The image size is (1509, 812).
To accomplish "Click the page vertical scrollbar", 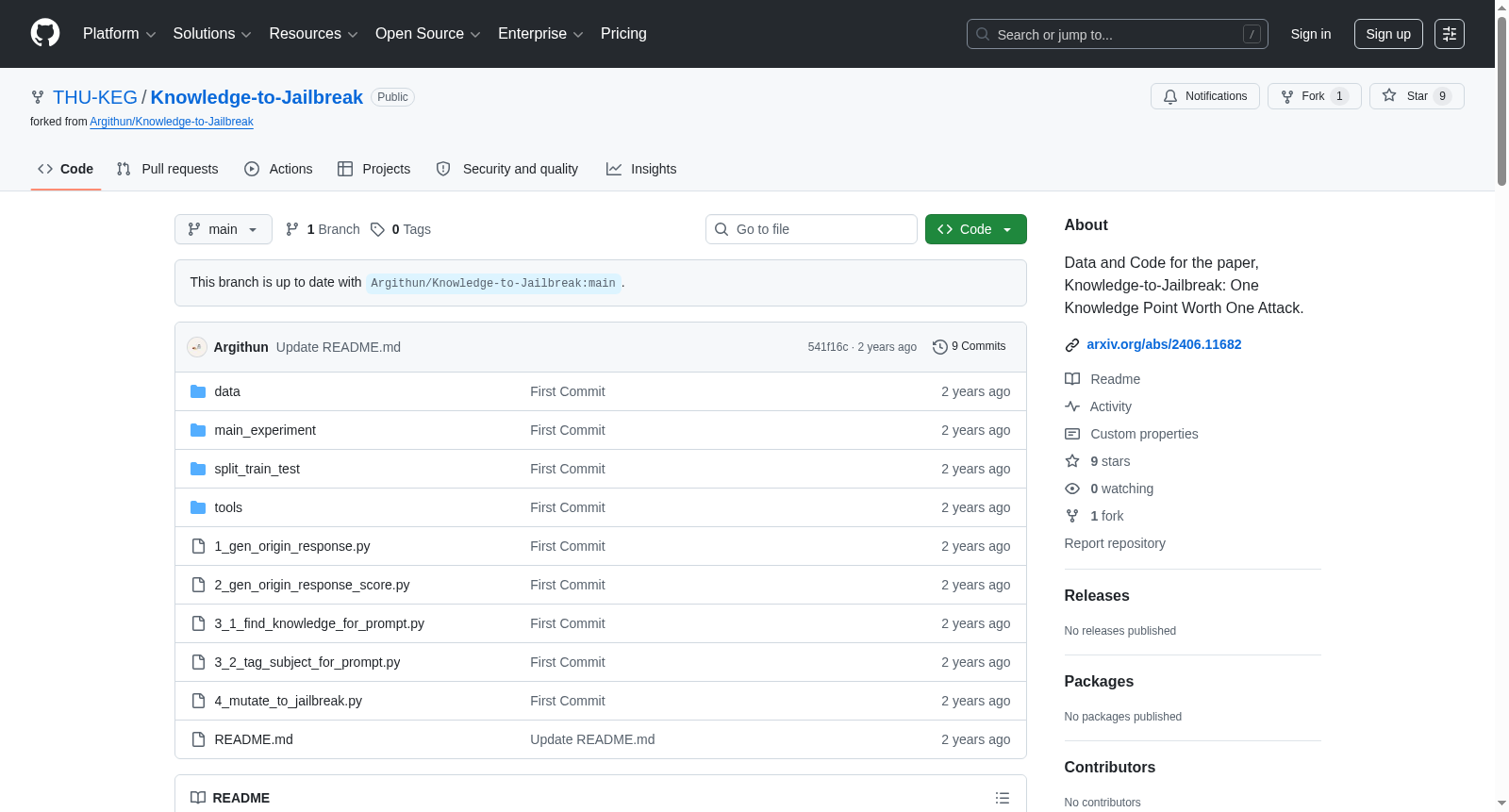I will coord(1501,102).
